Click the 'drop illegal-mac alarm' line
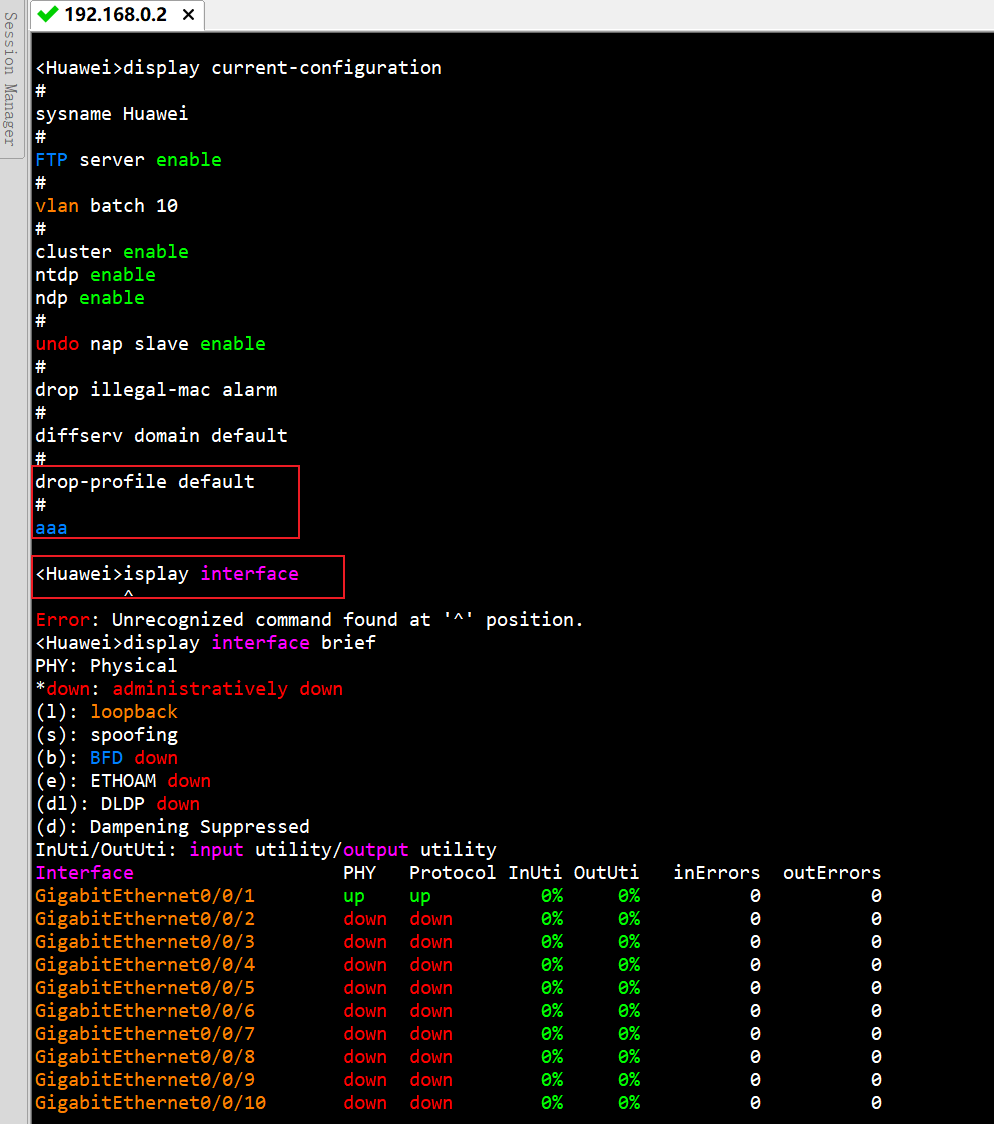Image resolution: width=994 pixels, height=1124 pixels. tap(156, 390)
